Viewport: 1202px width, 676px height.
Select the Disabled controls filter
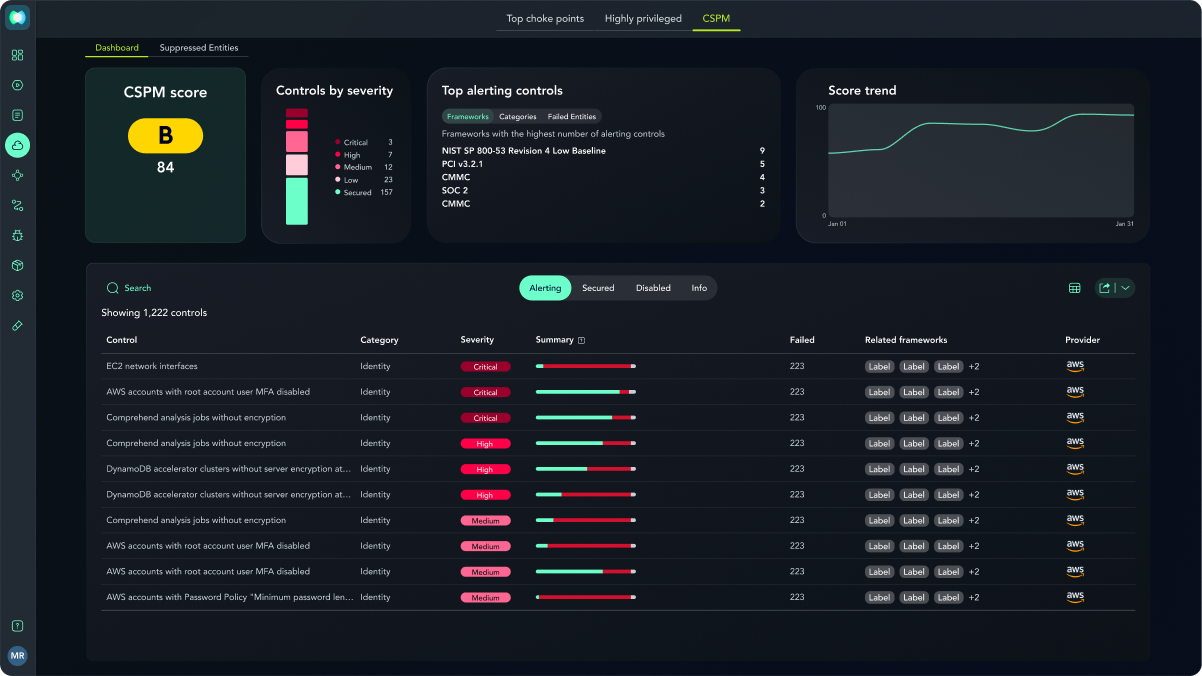click(653, 288)
